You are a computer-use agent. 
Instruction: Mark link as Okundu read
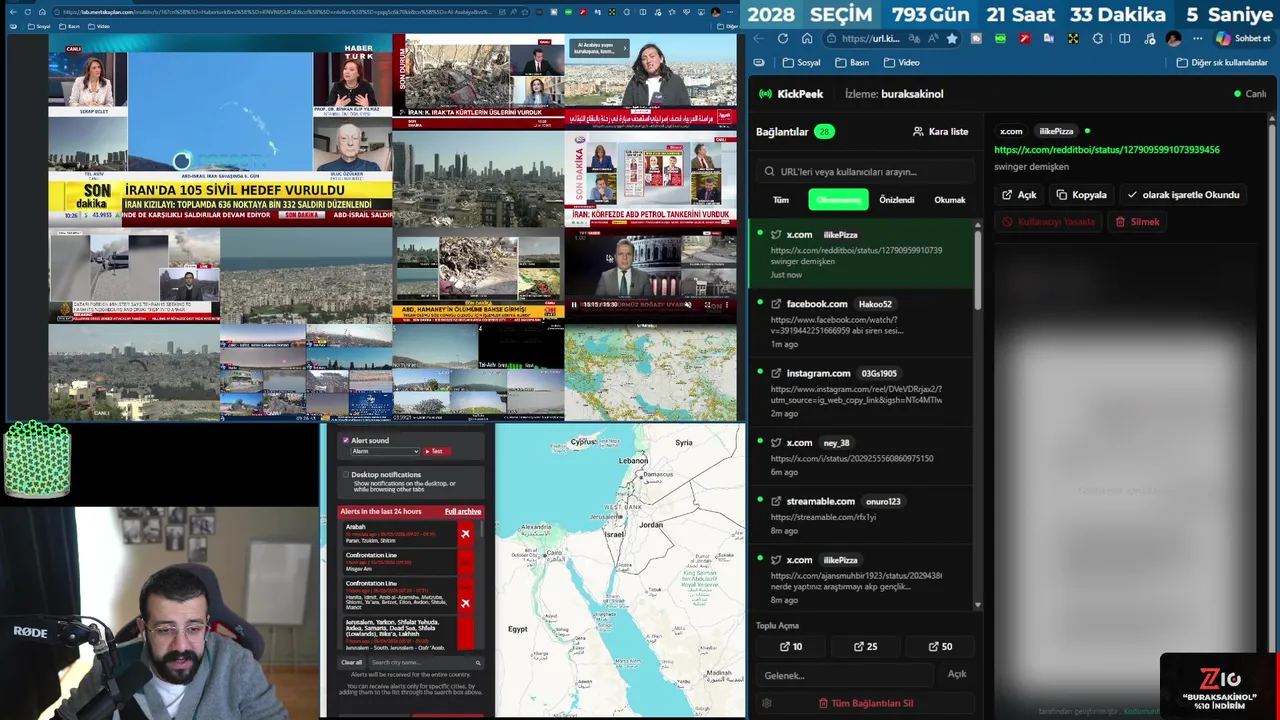pos(1183,195)
